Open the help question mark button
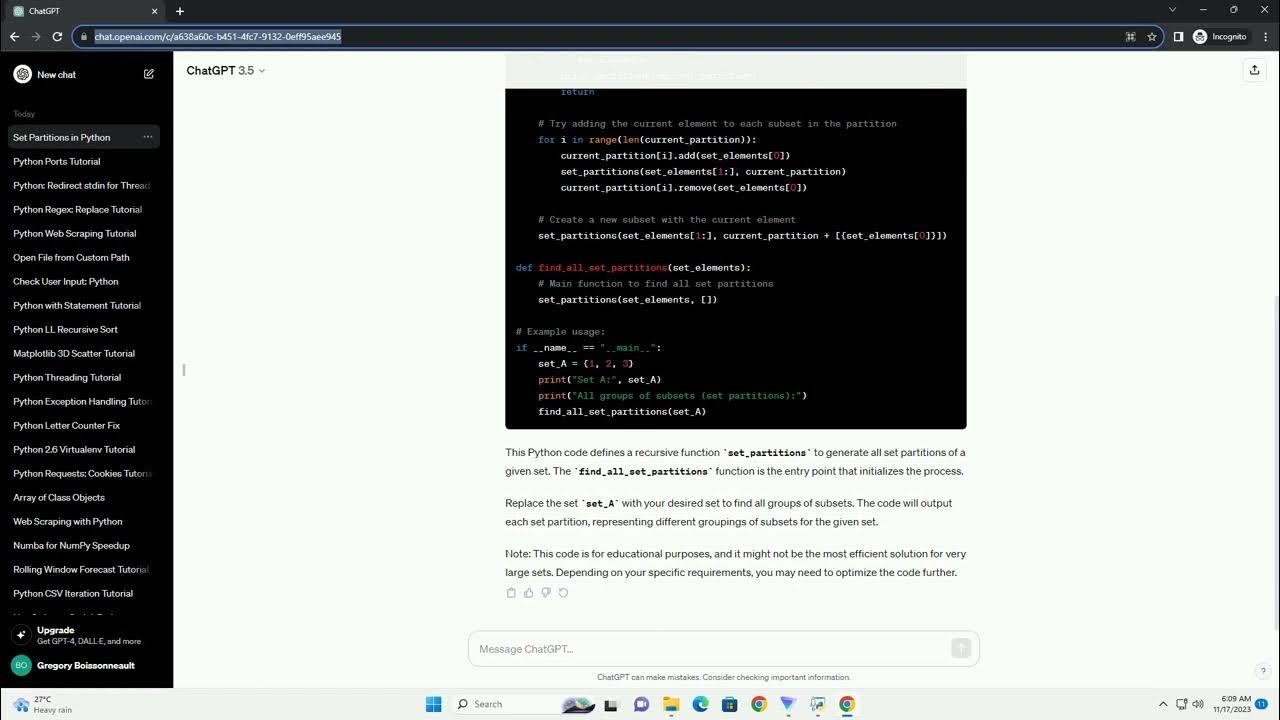The image size is (1280, 720). pos(1263,671)
